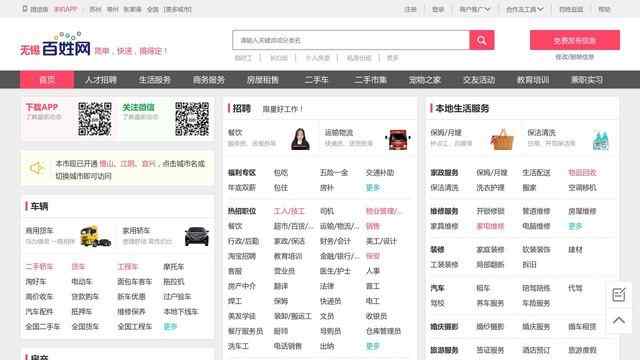640x360 pixels.
Task: Click the 维修保养 vehicle link
Action: click(131, 311)
